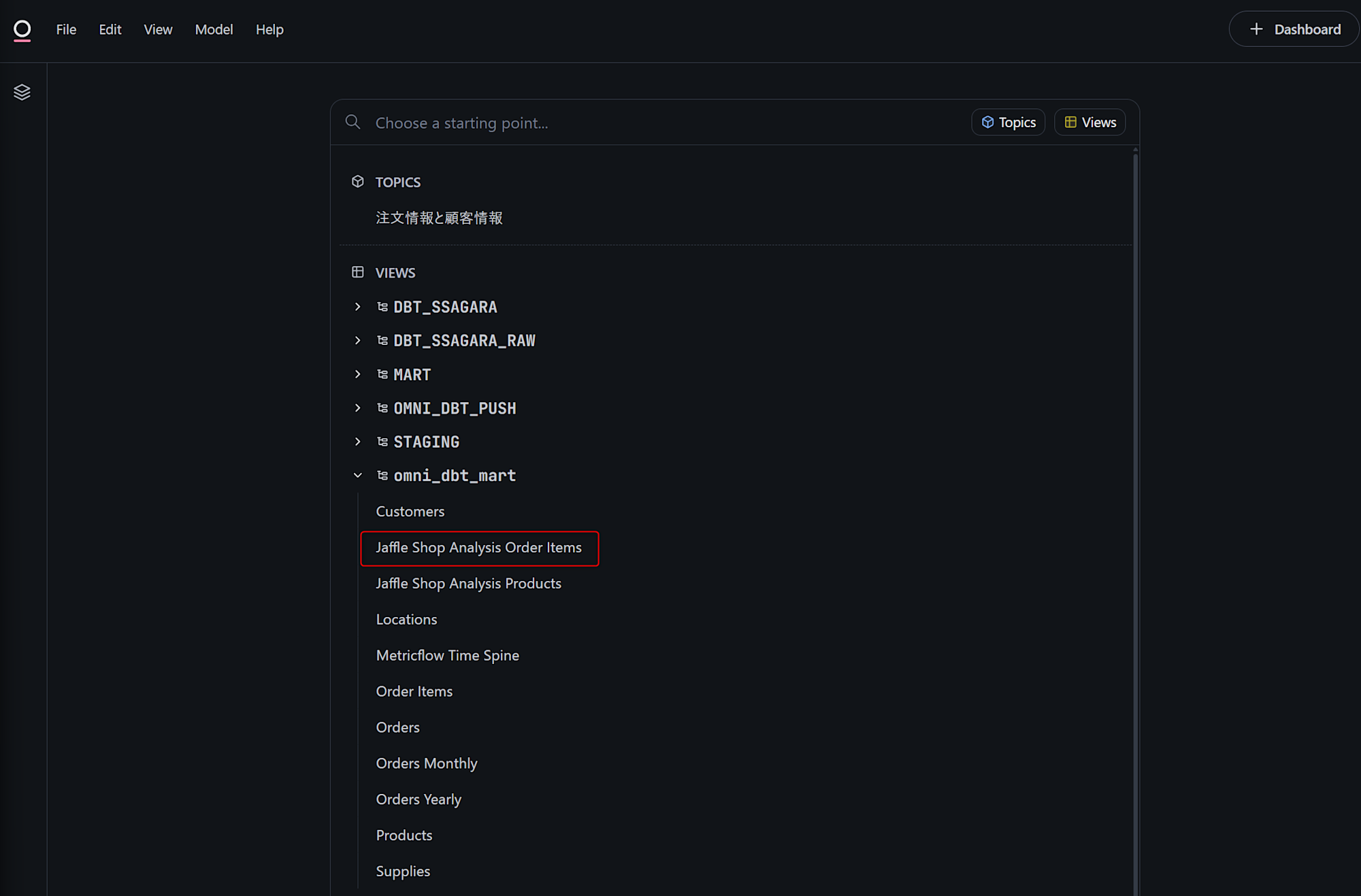Click the Omni logo icon
1361x896 pixels.
(x=22, y=30)
